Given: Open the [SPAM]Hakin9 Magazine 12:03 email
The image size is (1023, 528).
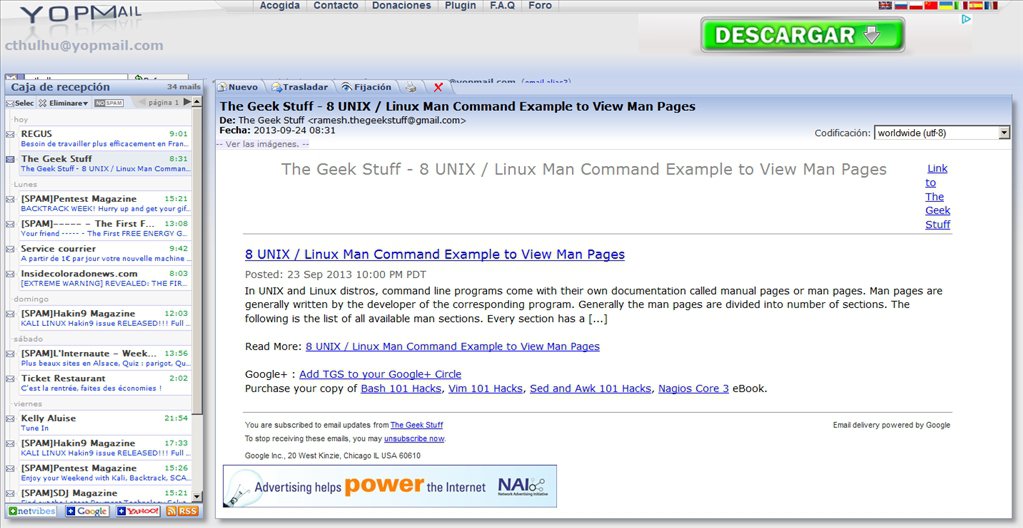Looking at the screenshot, I should coord(104,318).
